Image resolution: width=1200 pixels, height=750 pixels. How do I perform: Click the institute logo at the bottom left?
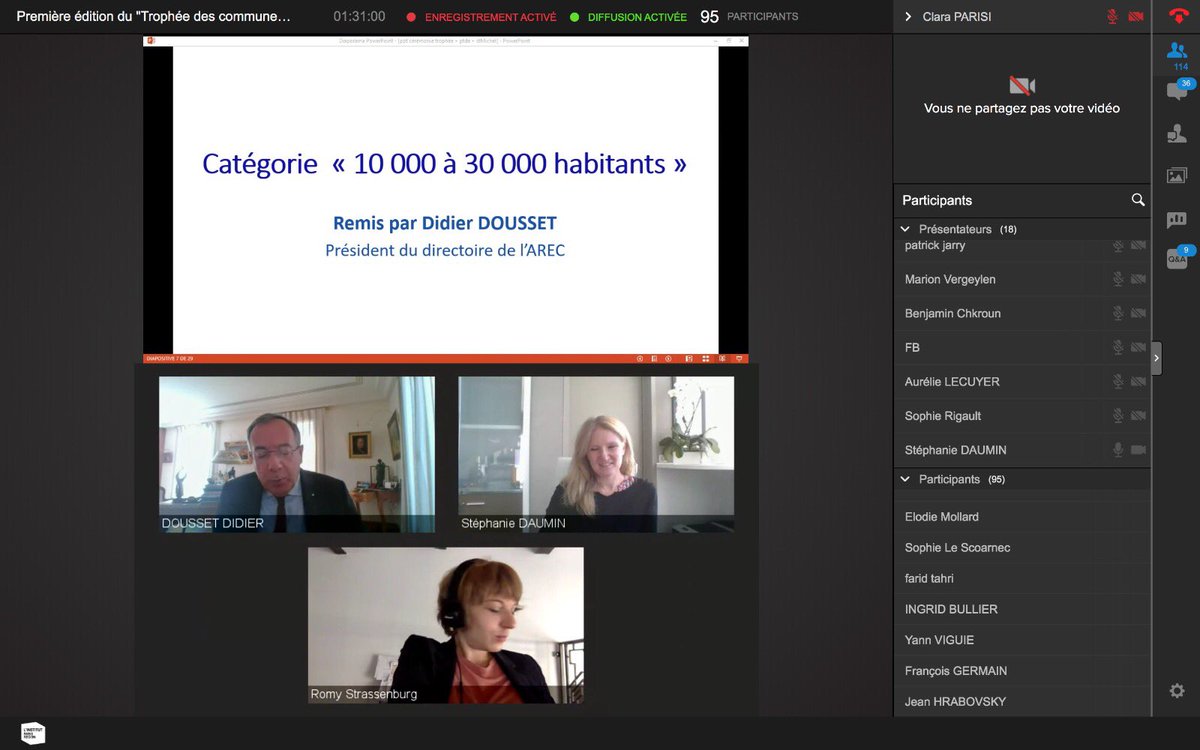(33, 733)
